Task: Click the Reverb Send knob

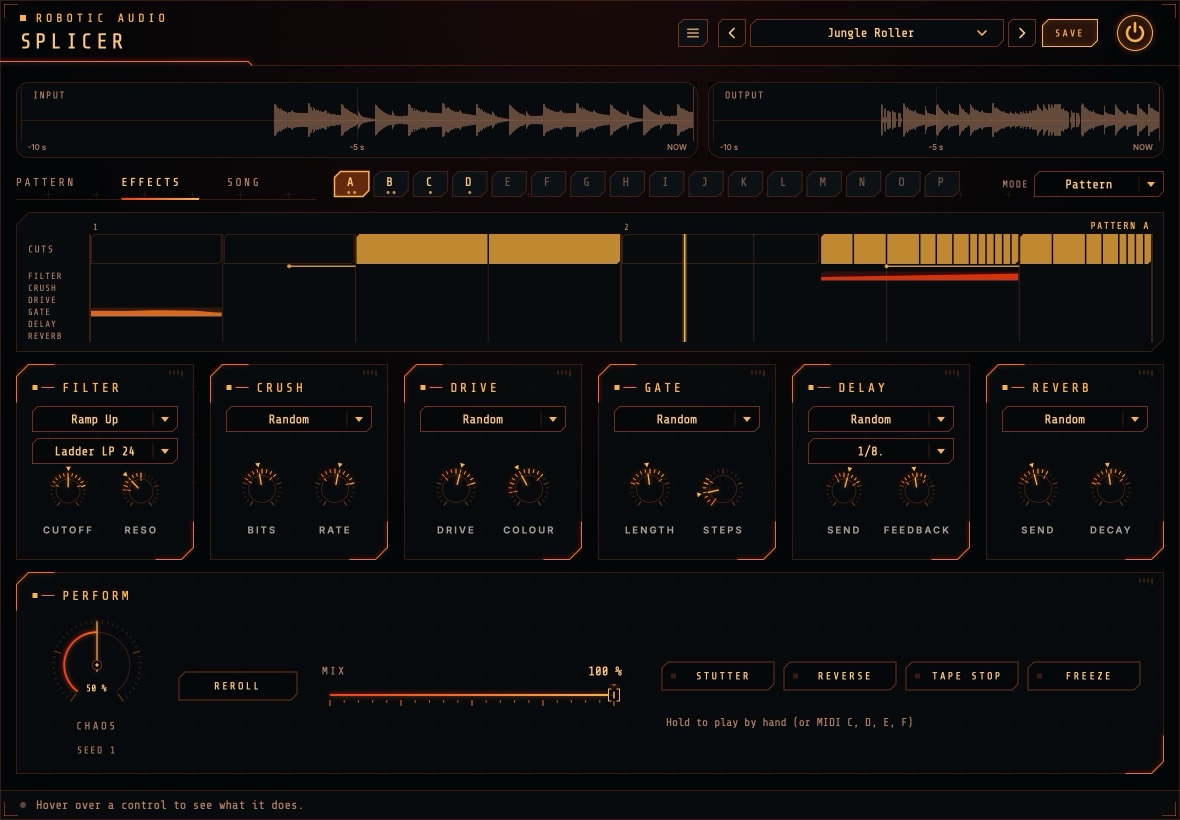Action: click(x=1038, y=489)
